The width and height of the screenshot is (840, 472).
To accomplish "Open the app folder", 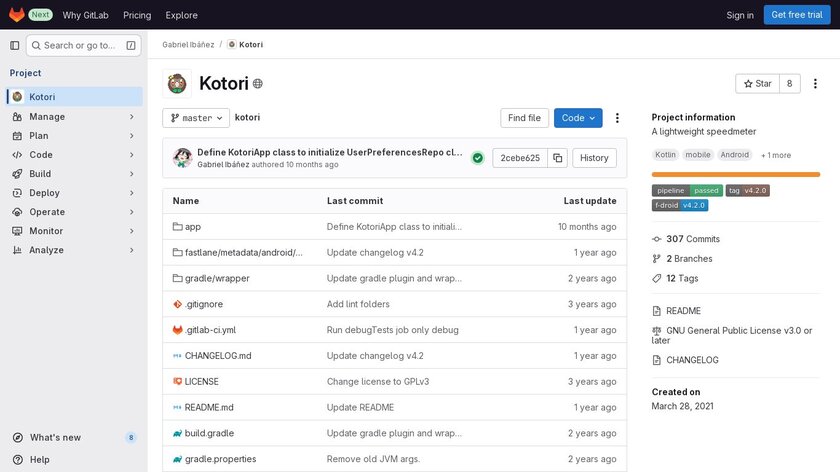I will click(193, 227).
